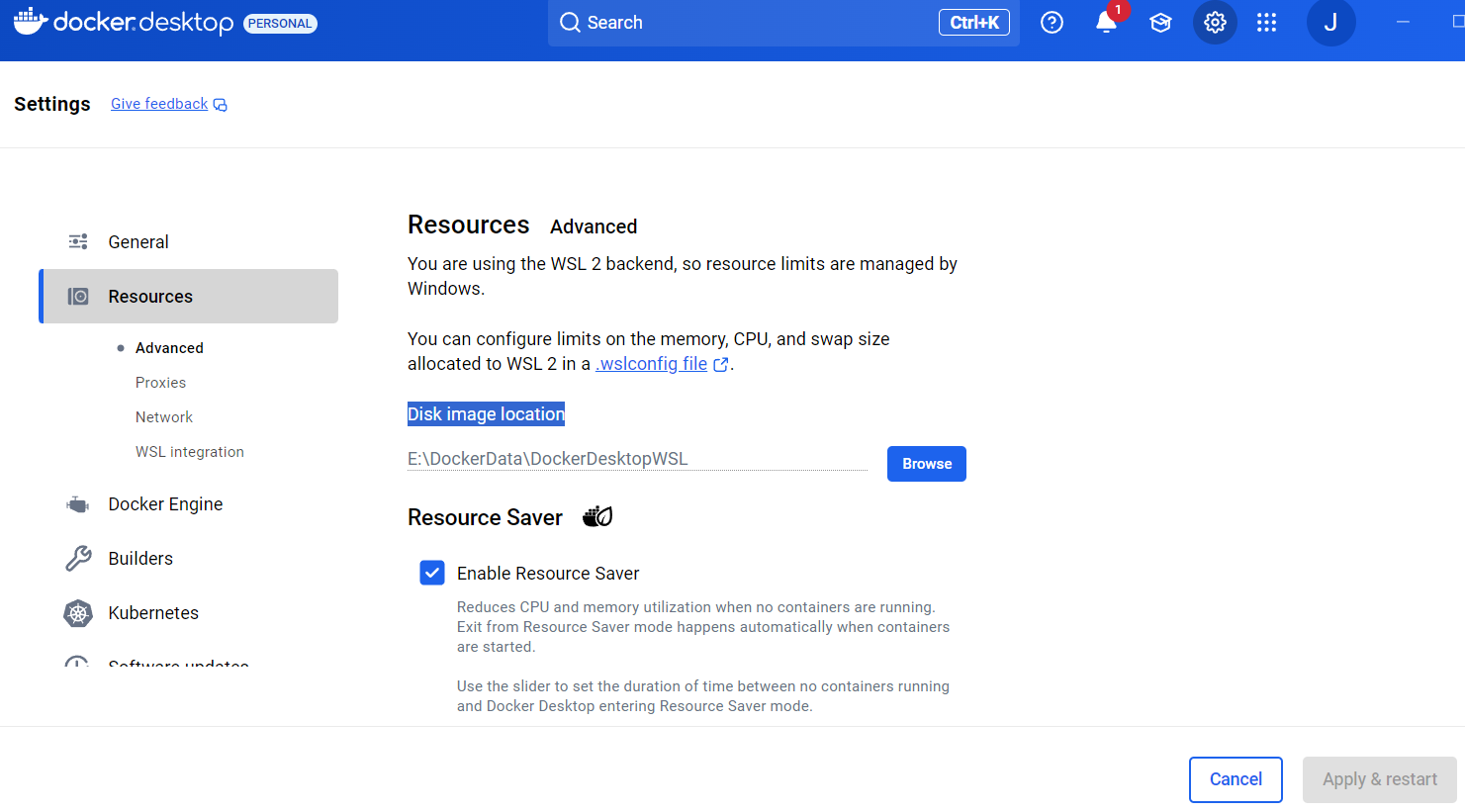Open notifications bell icon

(x=1106, y=23)
